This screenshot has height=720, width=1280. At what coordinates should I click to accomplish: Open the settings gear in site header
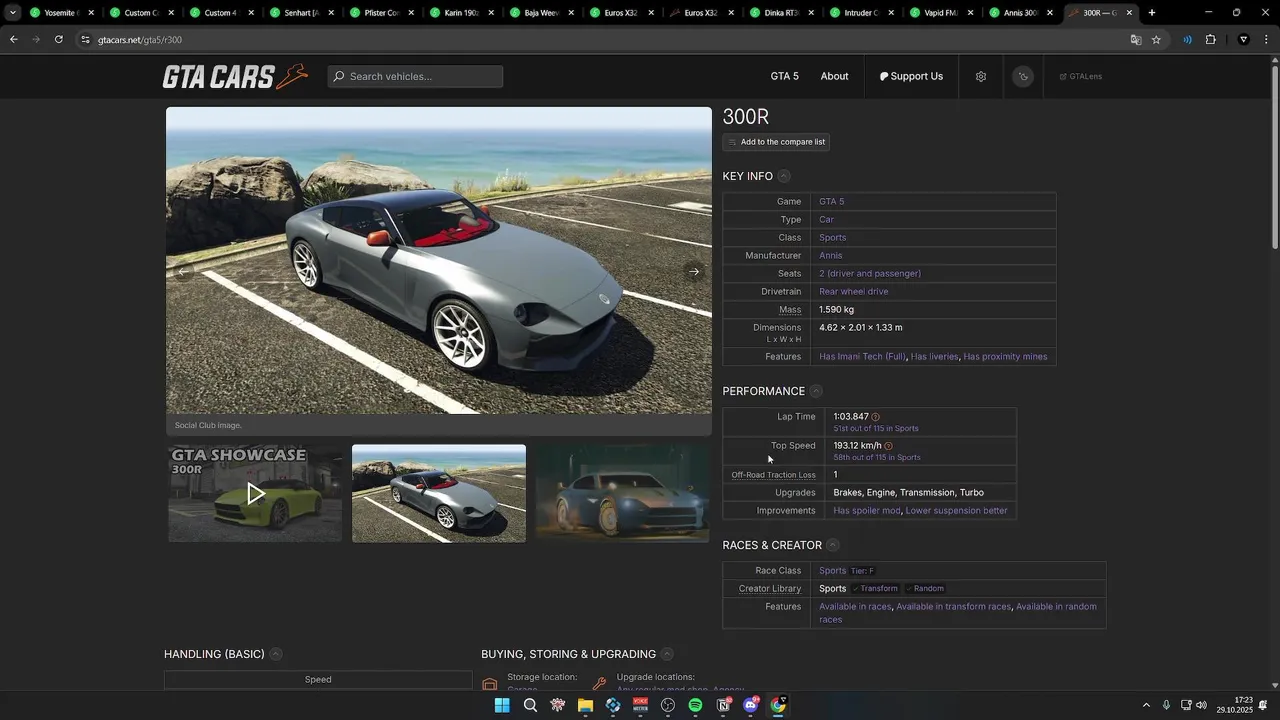981,76
